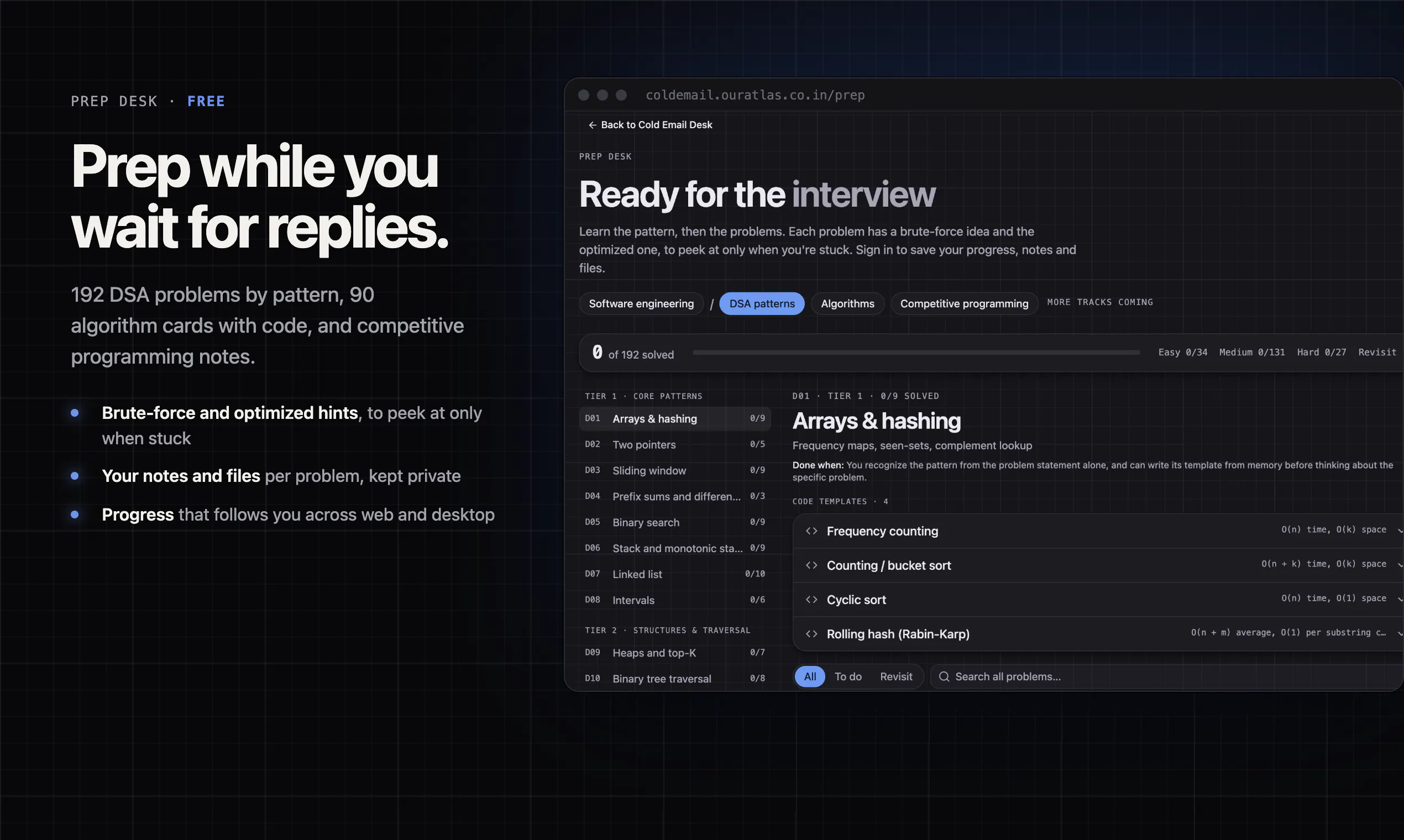The width and height of the screenshot is (1404, 840).
Task: Open the Frequency counting code template
Action: 1098,531
